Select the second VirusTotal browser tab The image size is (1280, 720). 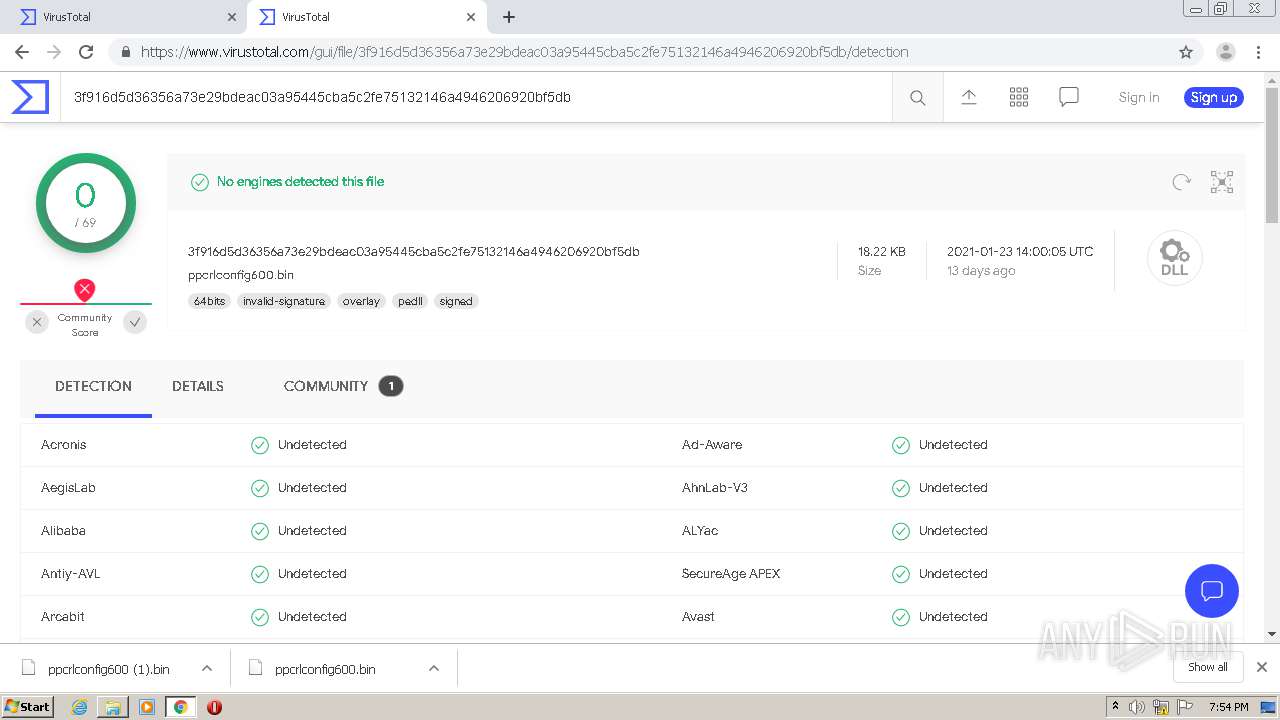point(366,17)
